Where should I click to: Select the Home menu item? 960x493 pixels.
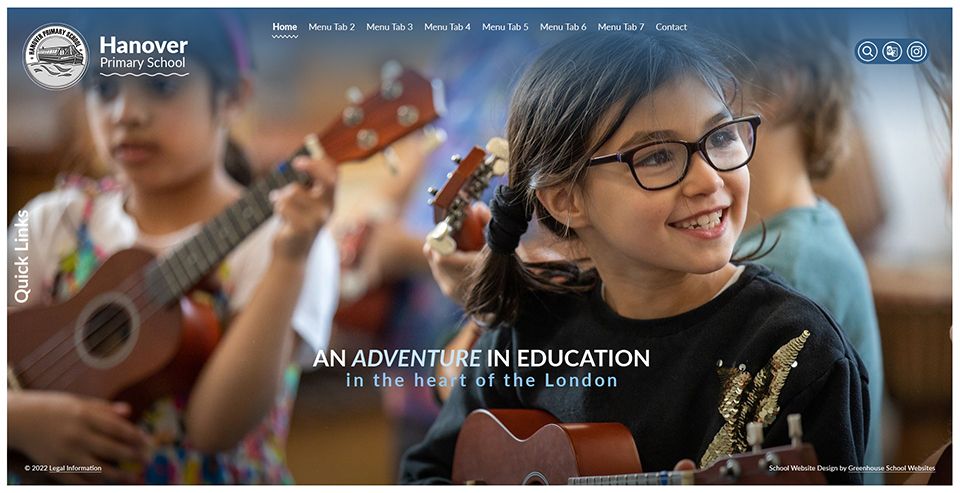(x=285, y=27)
